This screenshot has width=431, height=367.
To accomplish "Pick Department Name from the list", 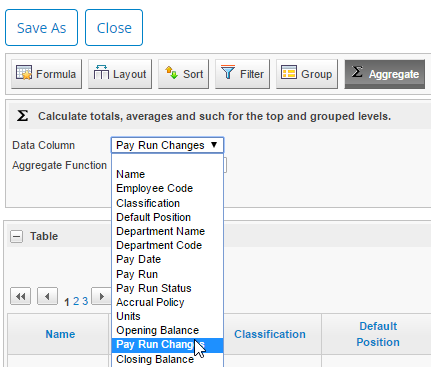I will click(x=167, y=231).
